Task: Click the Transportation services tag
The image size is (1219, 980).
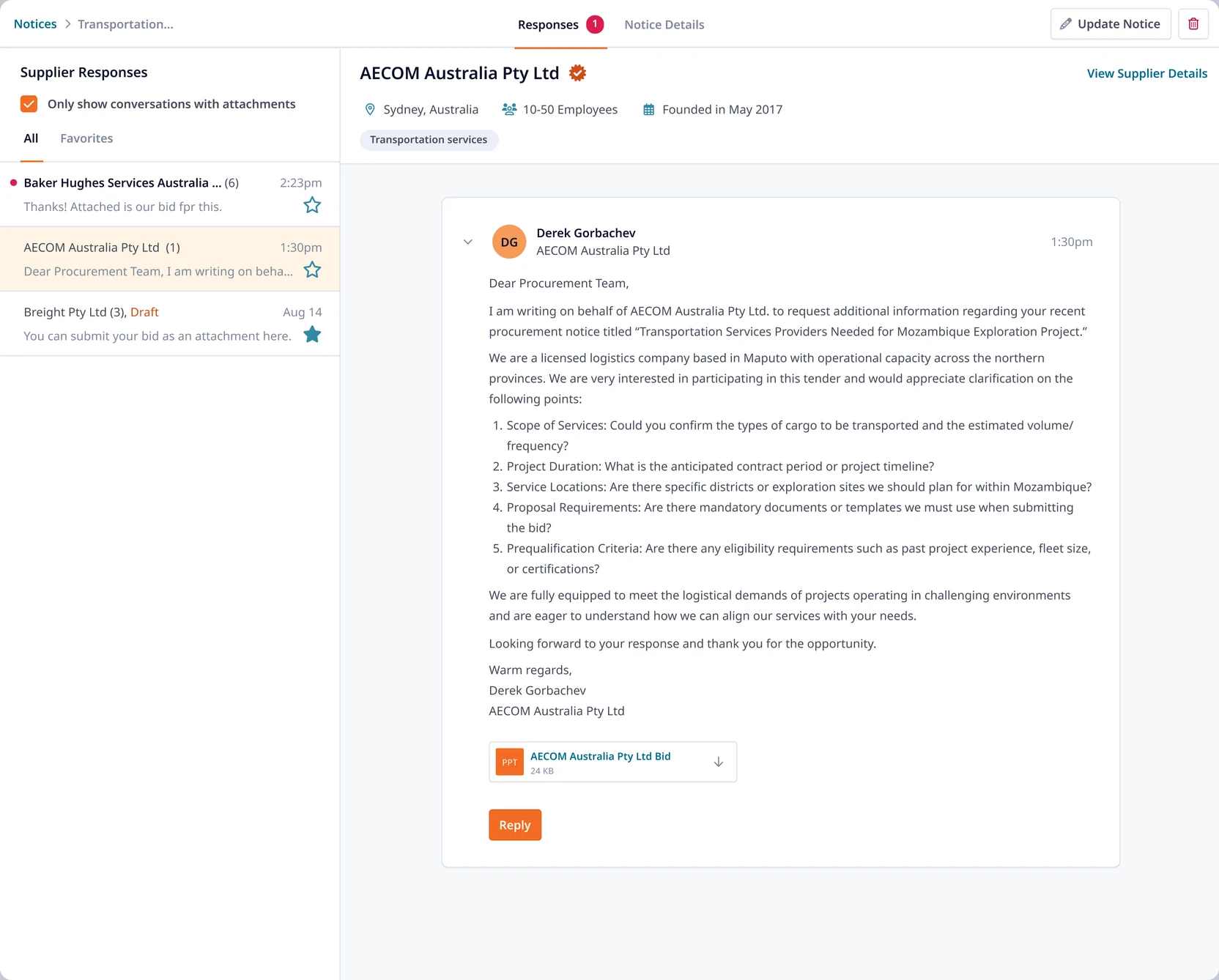Action: pos(429,140)
